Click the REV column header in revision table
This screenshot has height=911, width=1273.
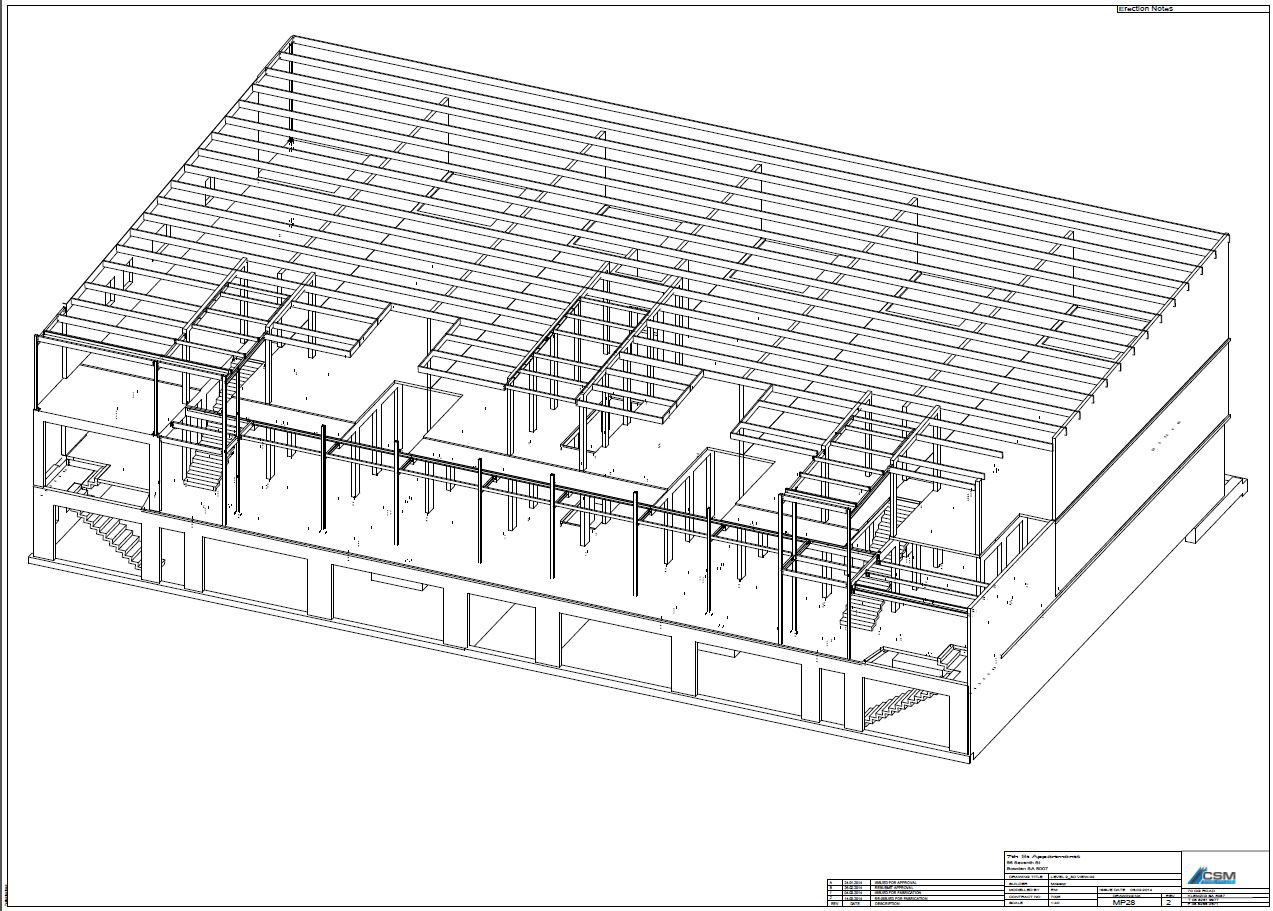coord(834,904)
